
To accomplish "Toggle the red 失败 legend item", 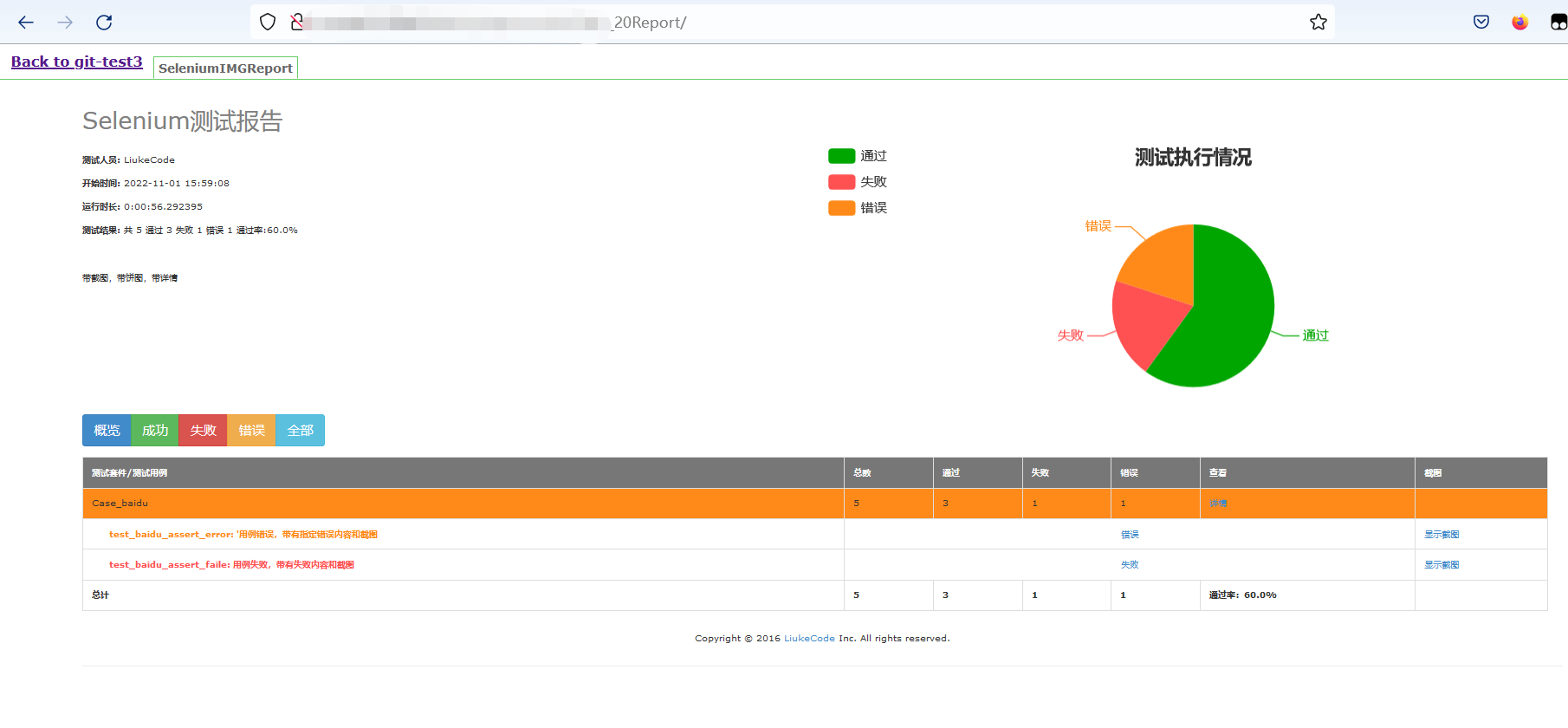I will point(858,182).
